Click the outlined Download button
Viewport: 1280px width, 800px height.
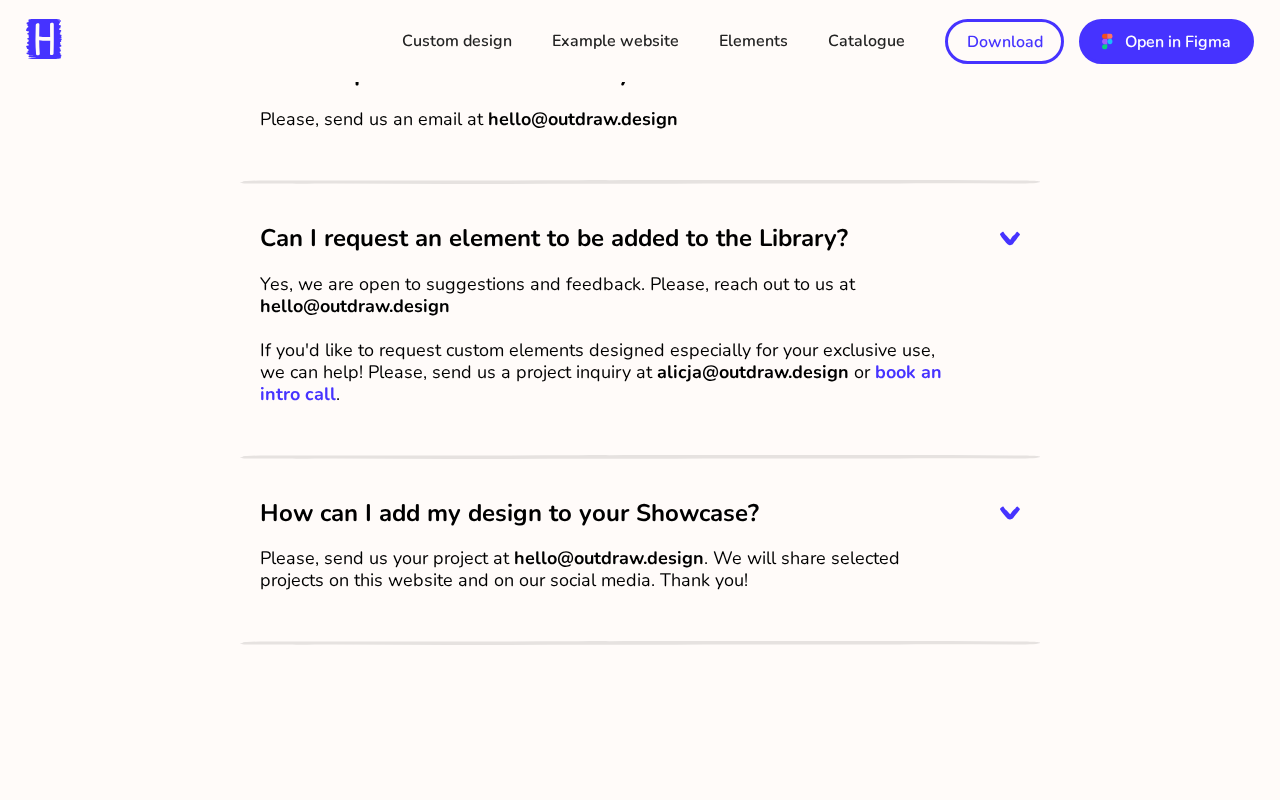pos(1004,41)
